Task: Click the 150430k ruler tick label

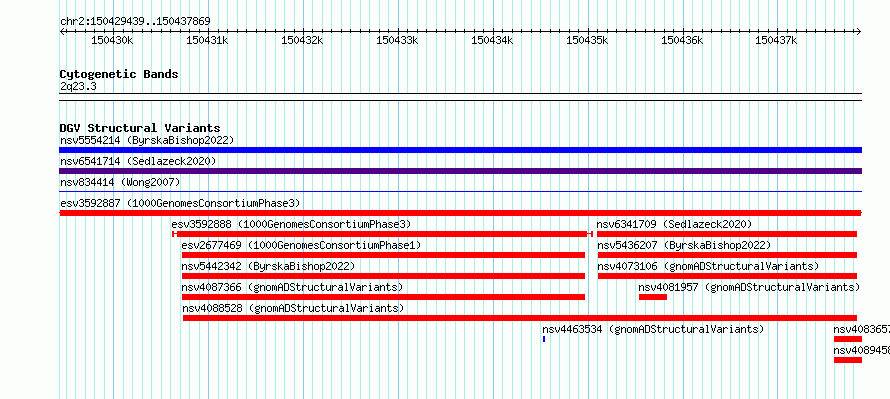Action: [x=112, y=40]
